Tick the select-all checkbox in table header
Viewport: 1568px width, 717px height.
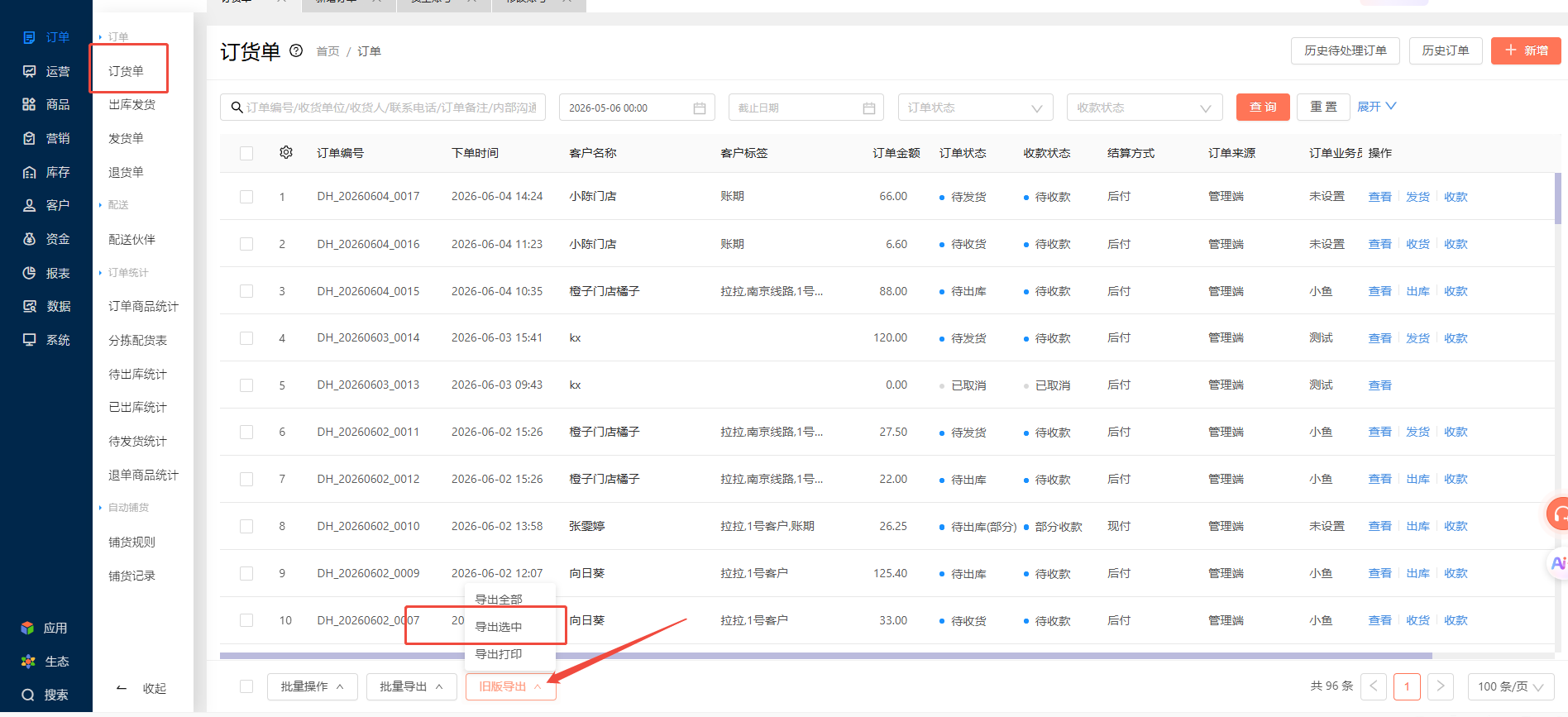[246, 153]
